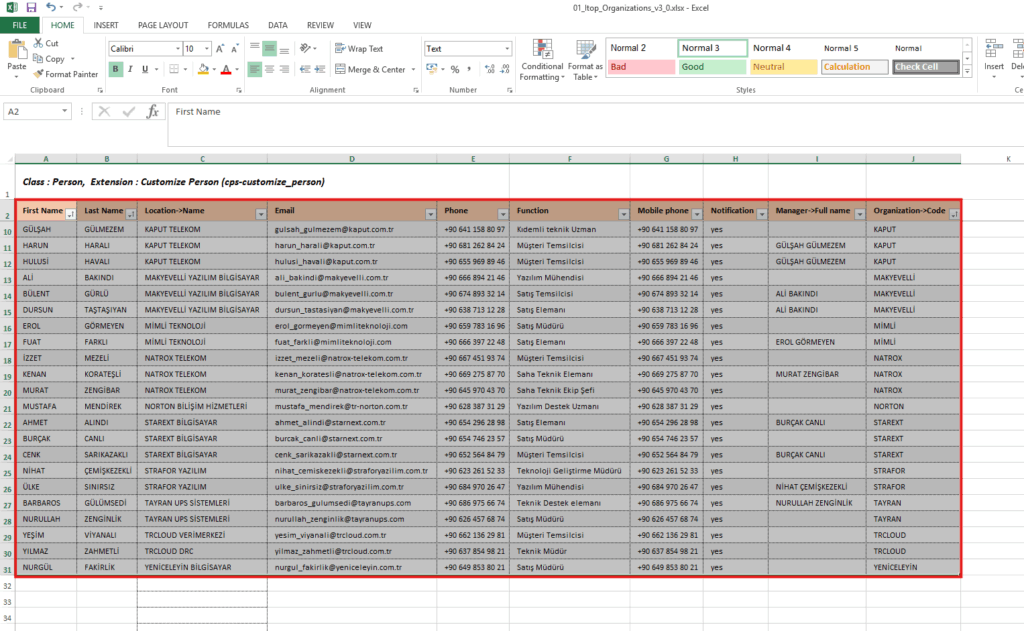Toggle middle vertical alignment

269,48
